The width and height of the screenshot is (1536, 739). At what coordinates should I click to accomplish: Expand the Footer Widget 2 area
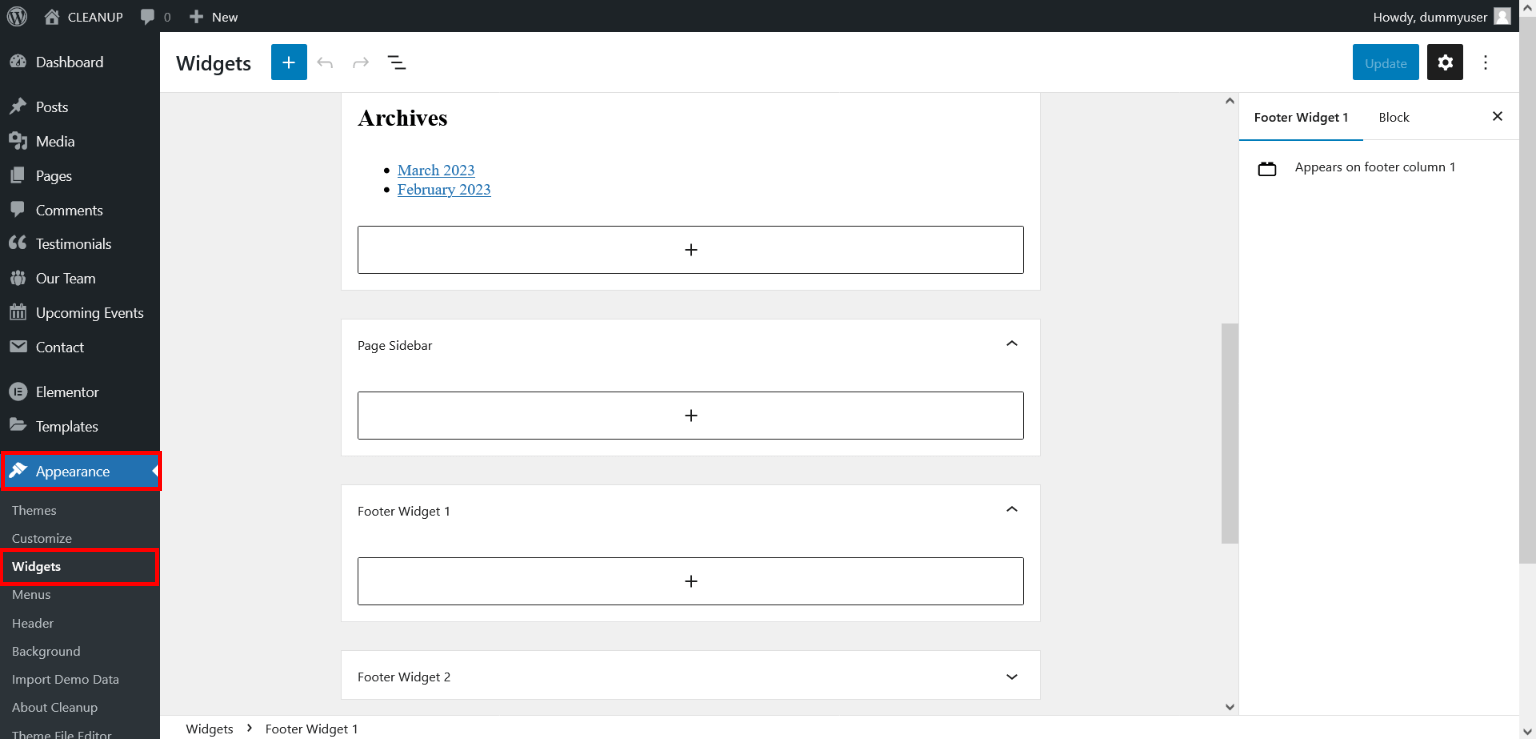click(1011, 677)
